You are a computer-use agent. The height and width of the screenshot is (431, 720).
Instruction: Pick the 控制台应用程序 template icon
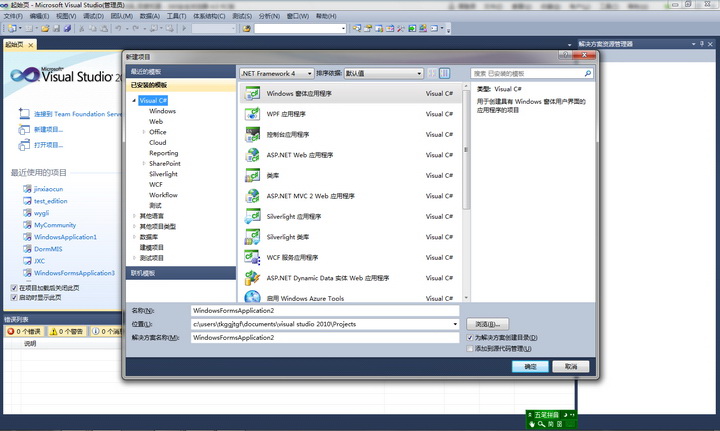(x=252, y=134)
